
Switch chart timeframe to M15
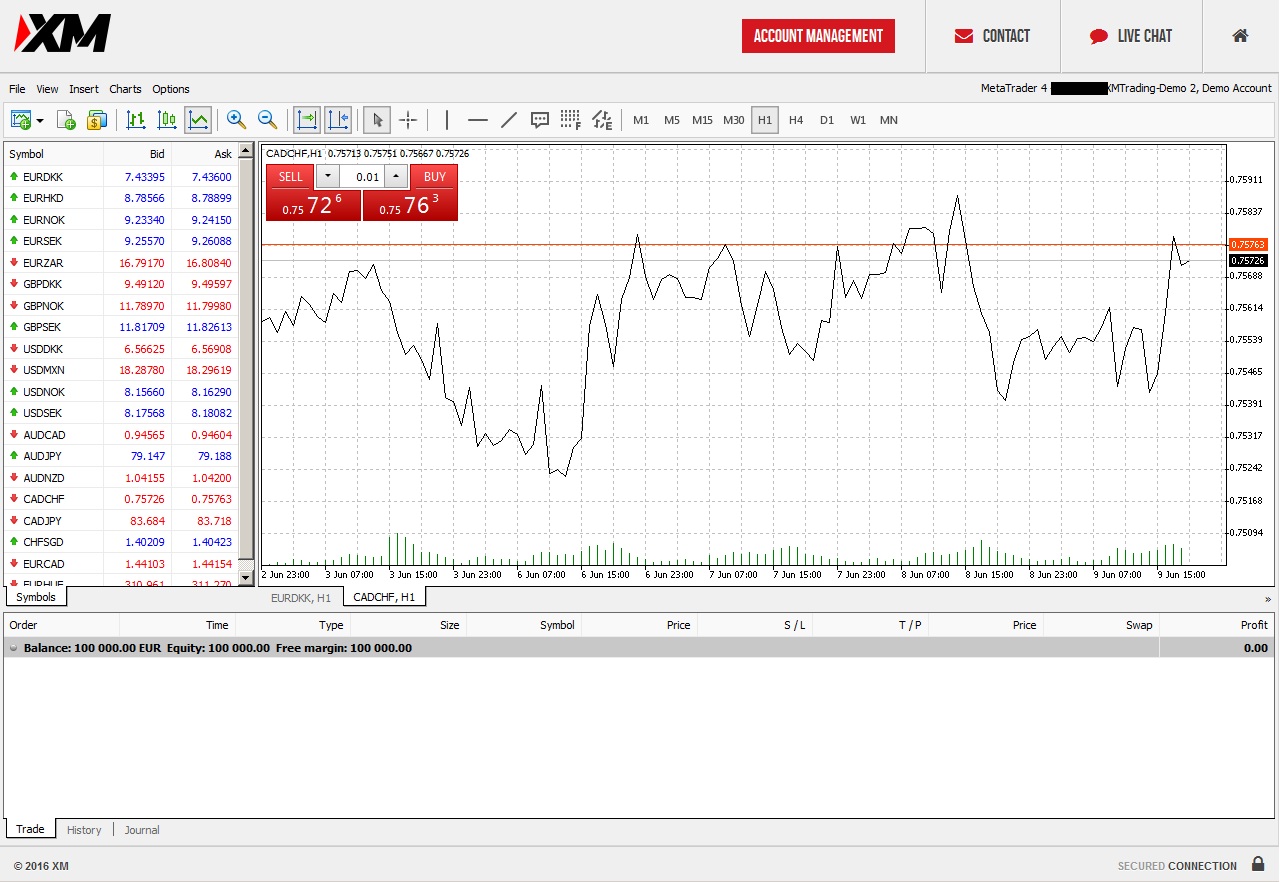(x=702, y=119)
